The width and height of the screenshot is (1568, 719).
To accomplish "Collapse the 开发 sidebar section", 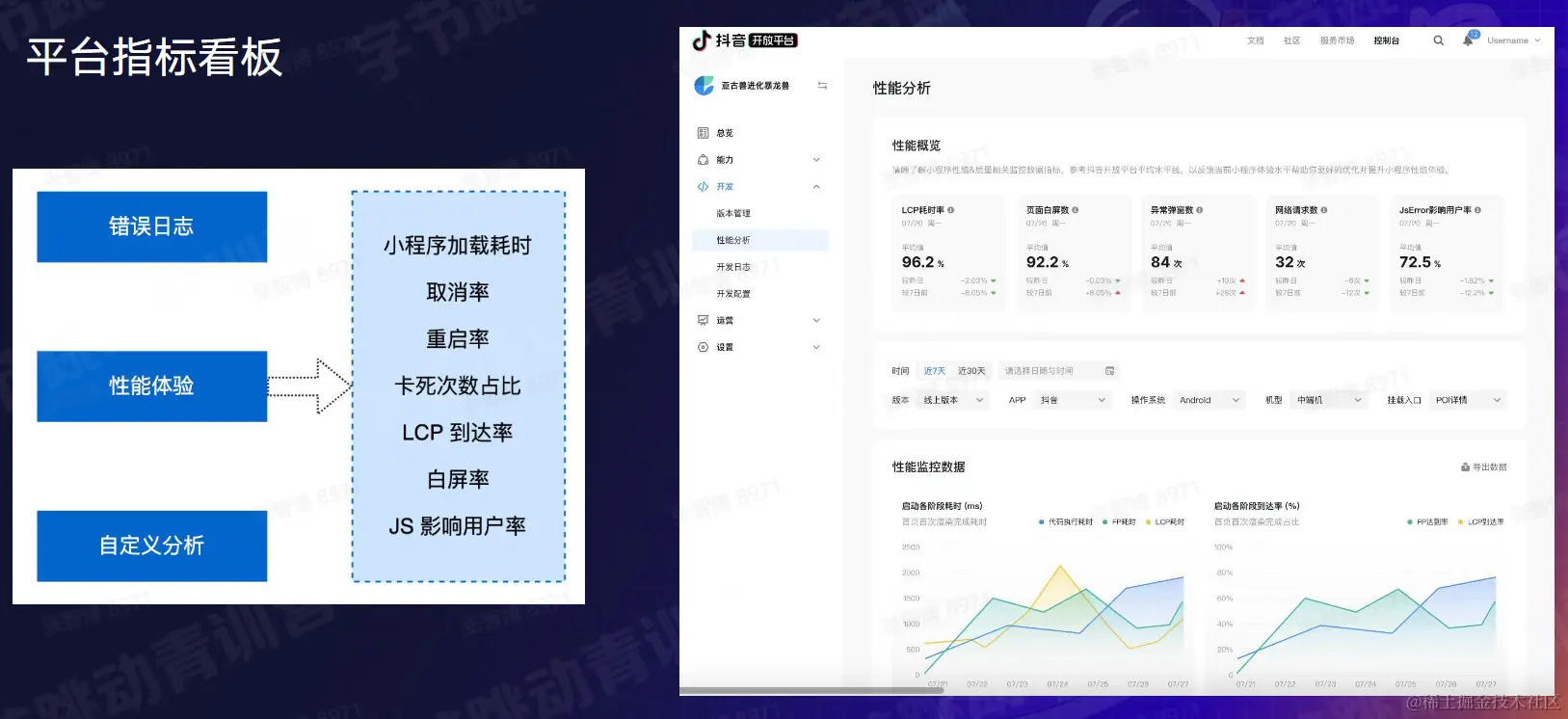I will 816,187.
